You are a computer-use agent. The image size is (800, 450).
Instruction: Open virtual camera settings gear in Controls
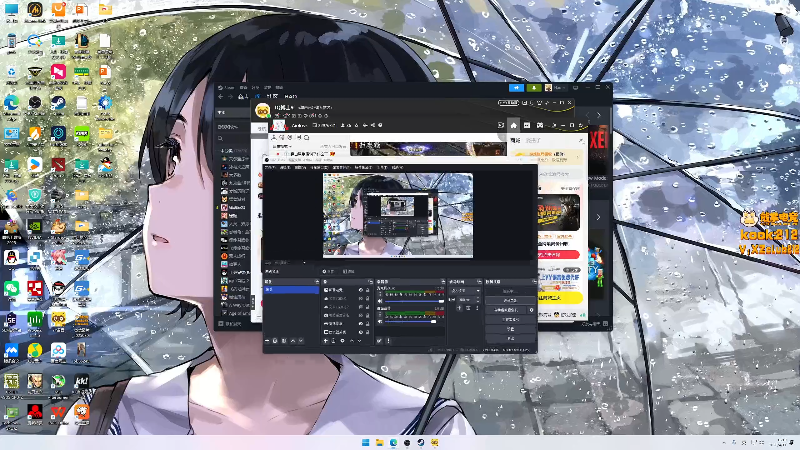[x=531, y=310]
